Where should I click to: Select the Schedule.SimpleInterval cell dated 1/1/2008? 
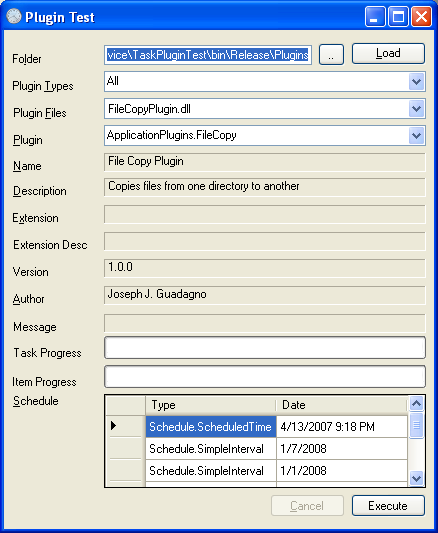pos(211,471)
